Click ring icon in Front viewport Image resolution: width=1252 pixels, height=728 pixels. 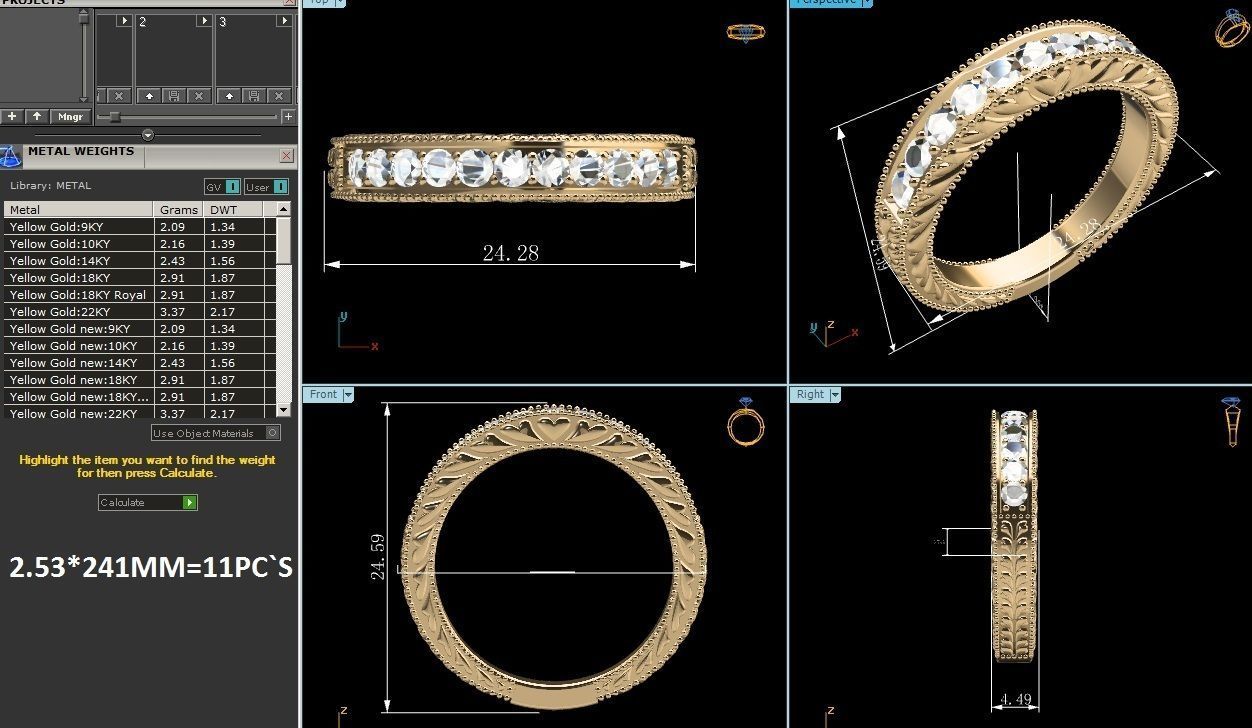pyautogui.click(x=744, y=422)
